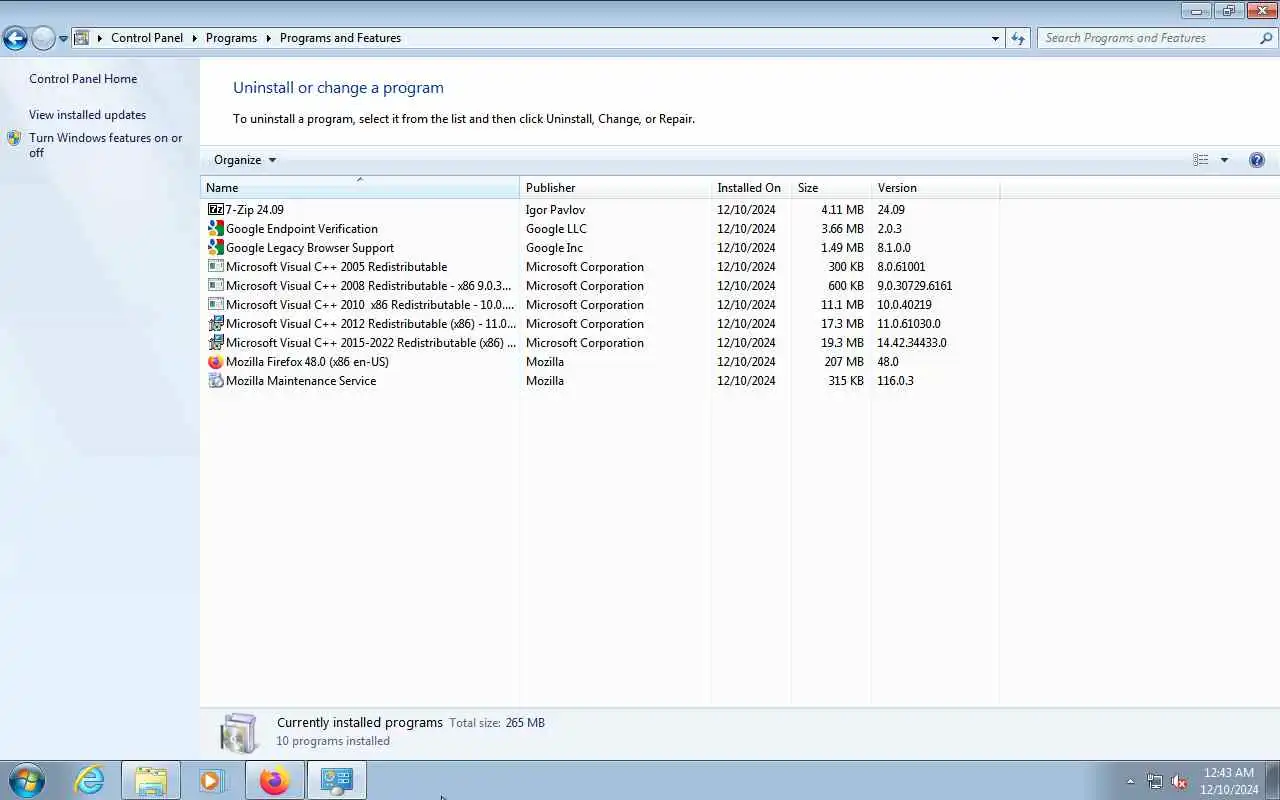Screen dimensions: 1280x800
Task: Click Programs and Features breadcrumb
Action: pyautogui.click(x=340, y=38)
